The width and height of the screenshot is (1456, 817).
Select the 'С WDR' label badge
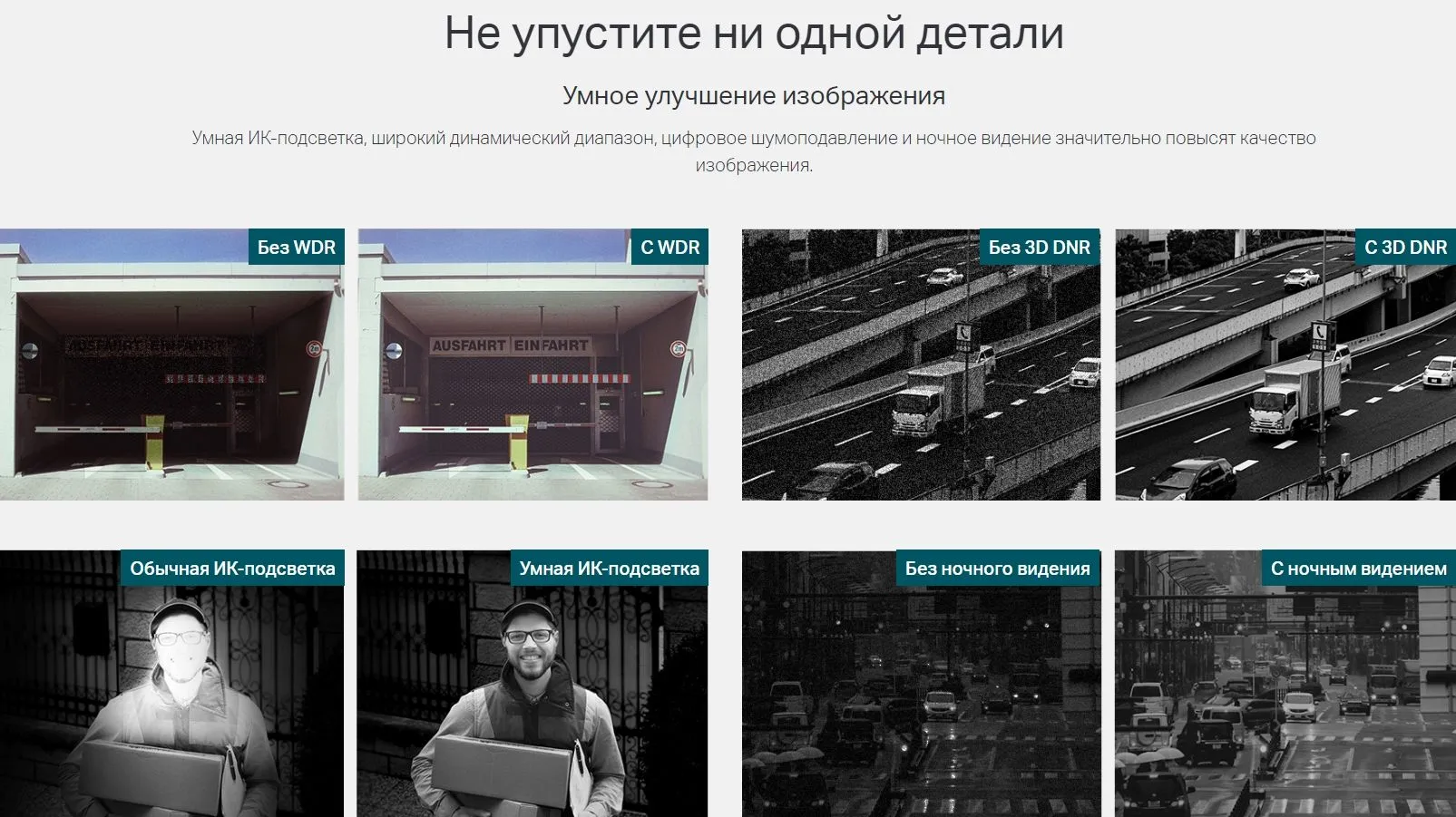coord(669,248)
